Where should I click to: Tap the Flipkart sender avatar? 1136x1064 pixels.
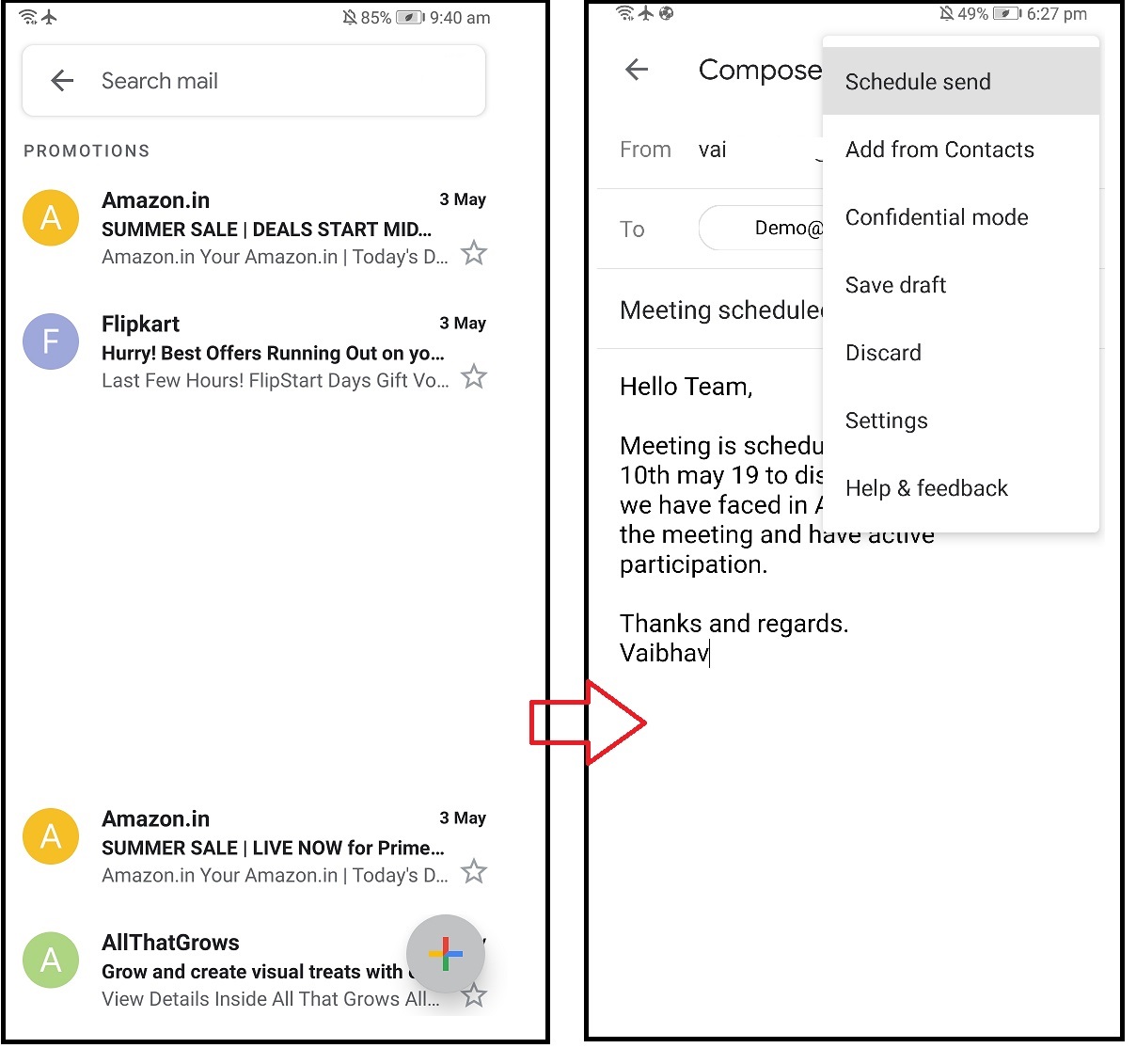pos(50,341)
